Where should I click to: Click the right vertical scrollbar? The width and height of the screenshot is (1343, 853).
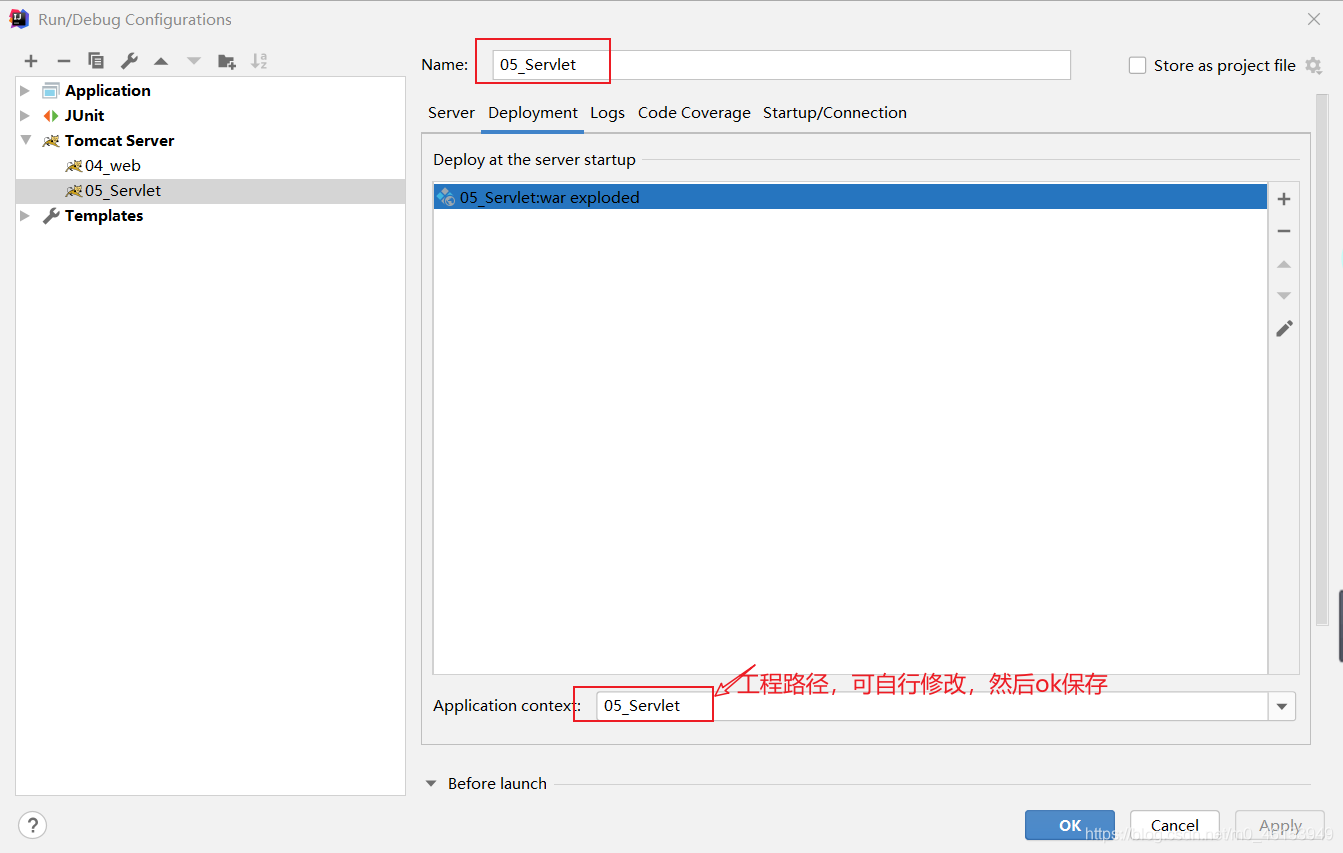coord(1323,360)
